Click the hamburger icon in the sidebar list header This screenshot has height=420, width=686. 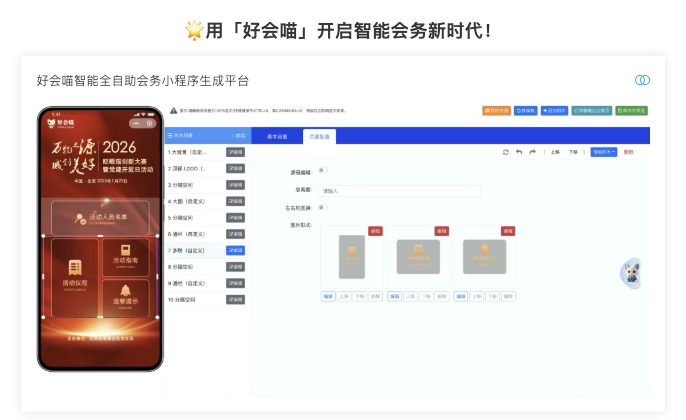coord(170,136)
